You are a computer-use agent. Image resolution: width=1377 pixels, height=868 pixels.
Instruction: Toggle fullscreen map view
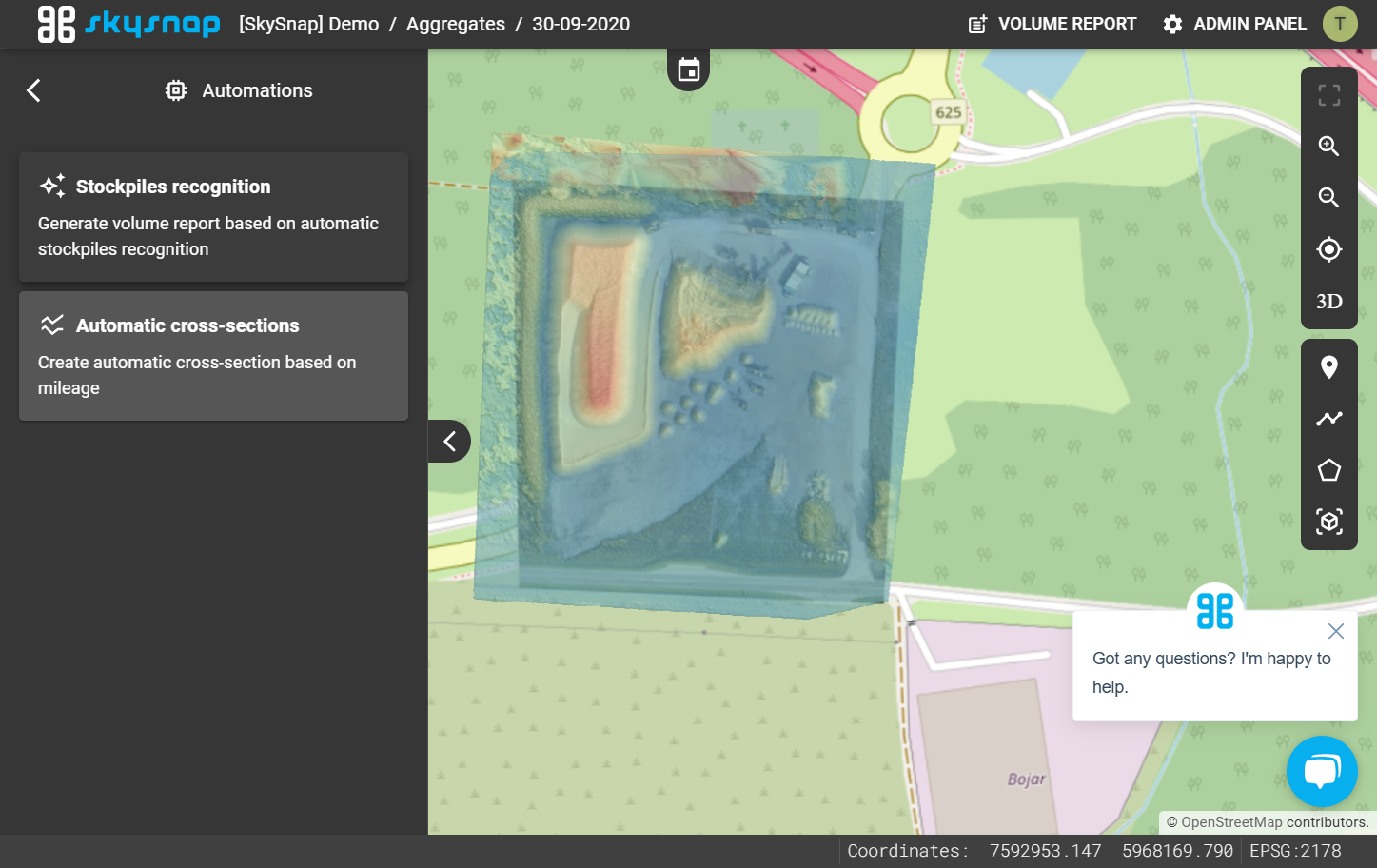[1329, 94]
